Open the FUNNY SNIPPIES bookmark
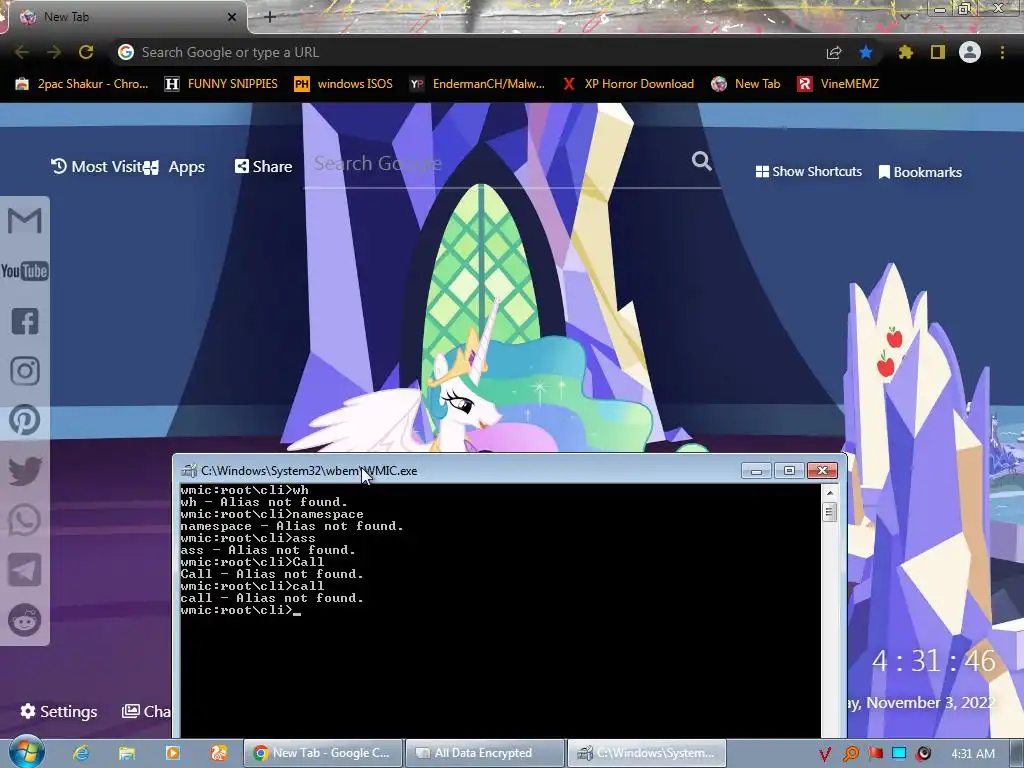The height and width of the screenshot is (768, 1024). point(222,84)
